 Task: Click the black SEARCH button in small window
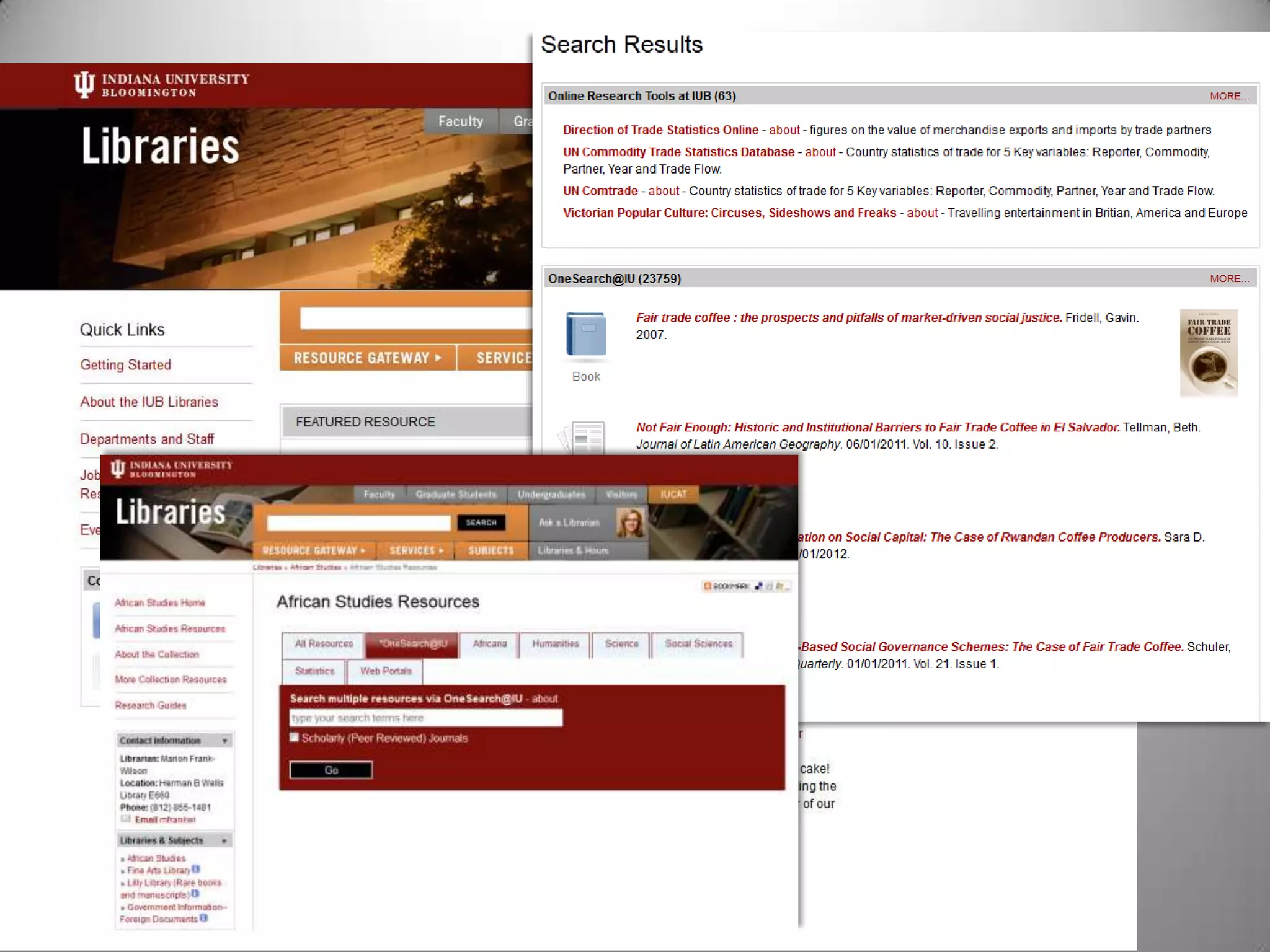pos(481,522)
